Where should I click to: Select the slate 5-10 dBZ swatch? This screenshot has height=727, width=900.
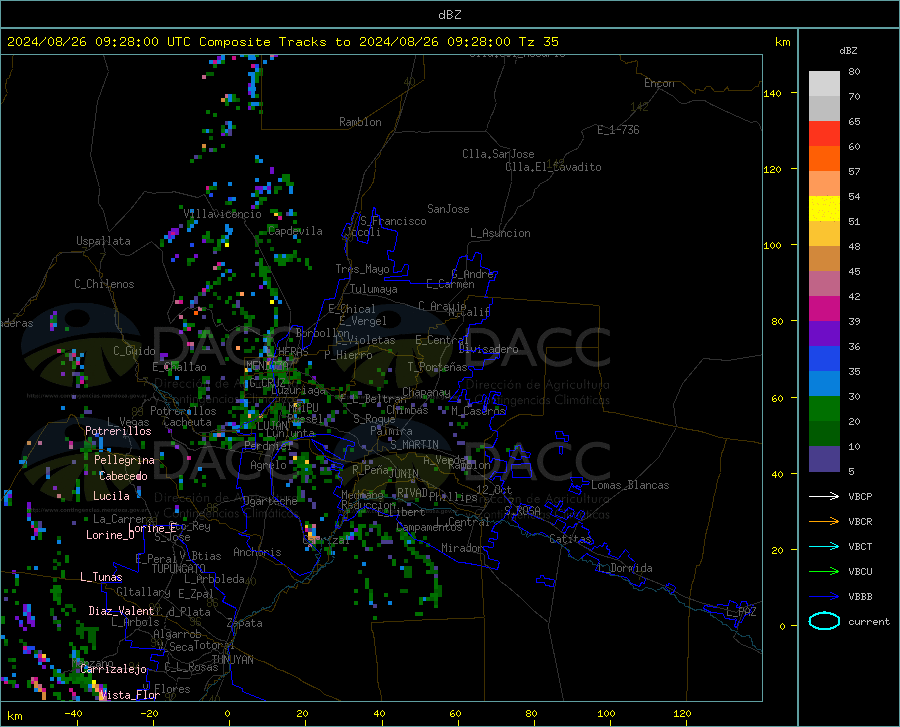click(824, 459)
